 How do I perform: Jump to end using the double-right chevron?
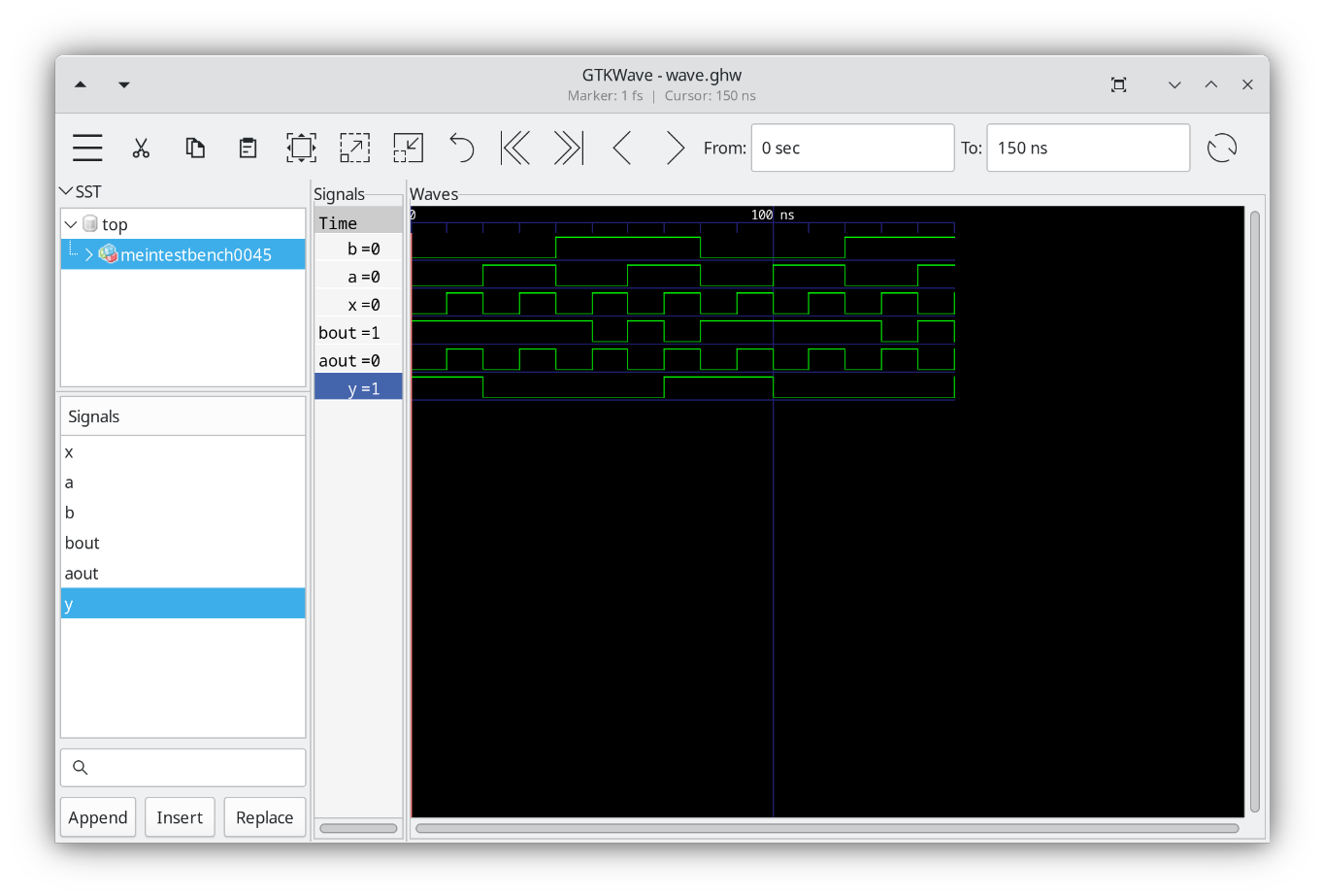(x=568, y=148)
